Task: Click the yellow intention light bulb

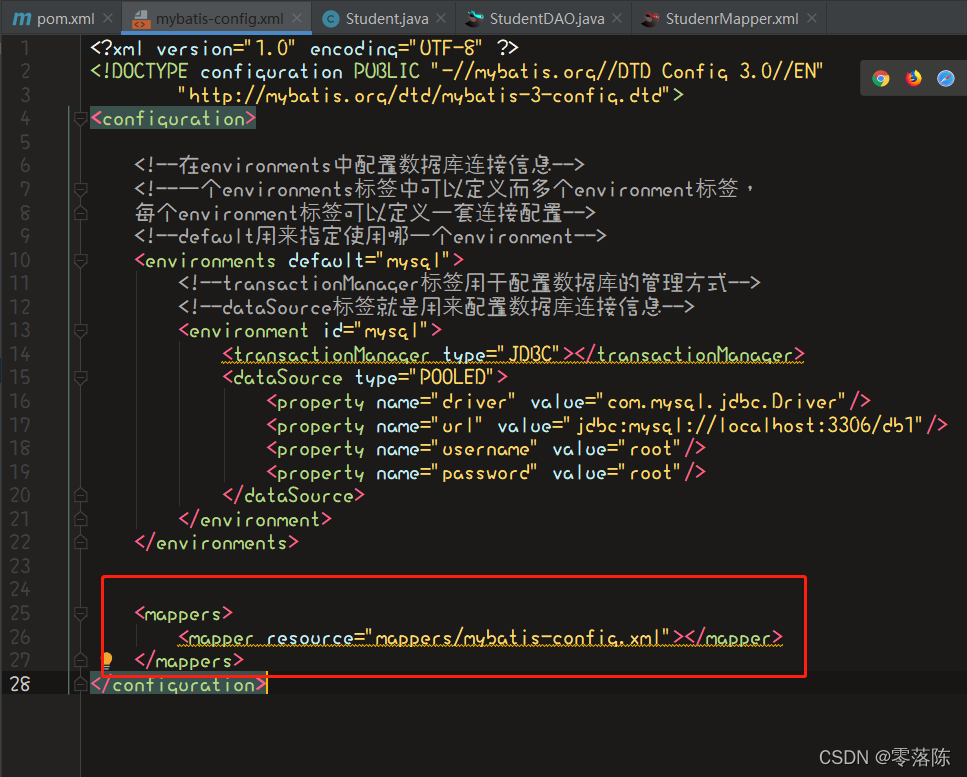Action: point(107,660)
